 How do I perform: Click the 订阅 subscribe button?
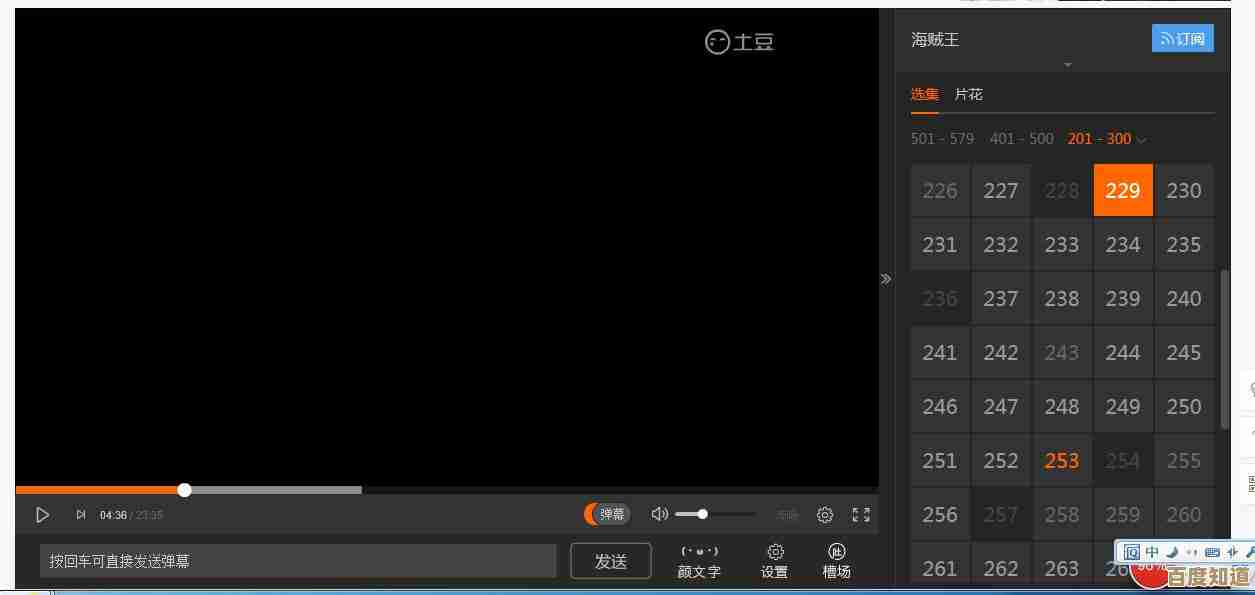click(x=1183, y=39)
